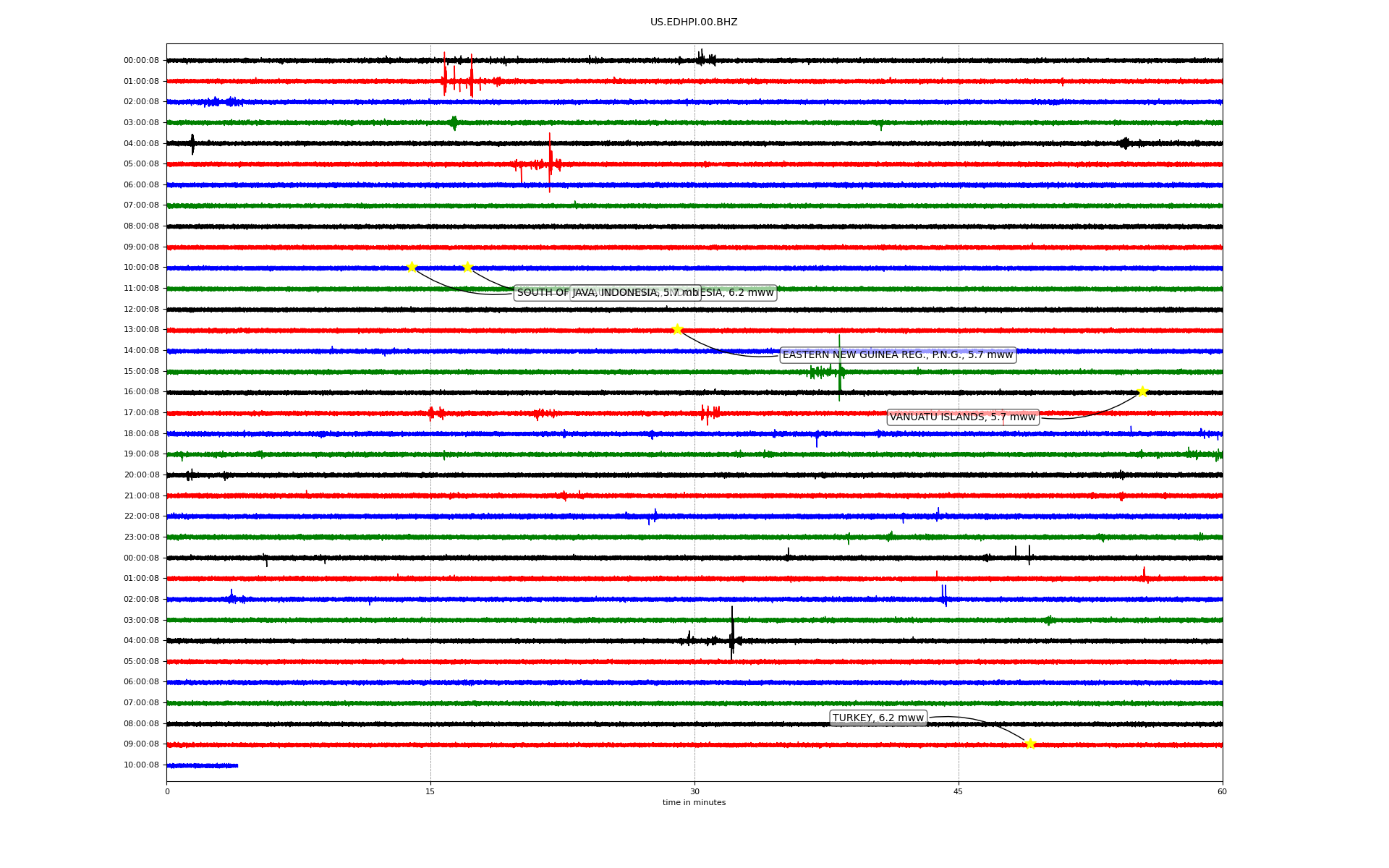
Task: Click the VANUATU ISLANDS, 5.7 mww label
Action: 963,417
